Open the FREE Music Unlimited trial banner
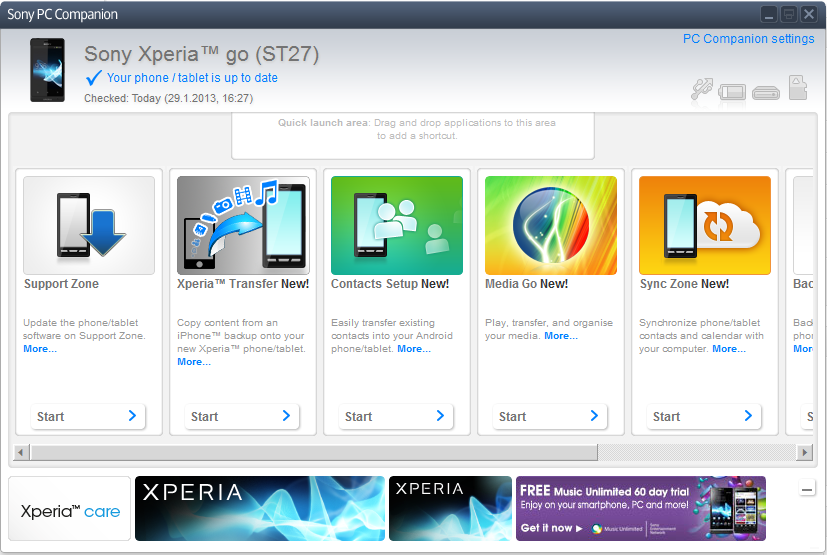 coord(641,509)
